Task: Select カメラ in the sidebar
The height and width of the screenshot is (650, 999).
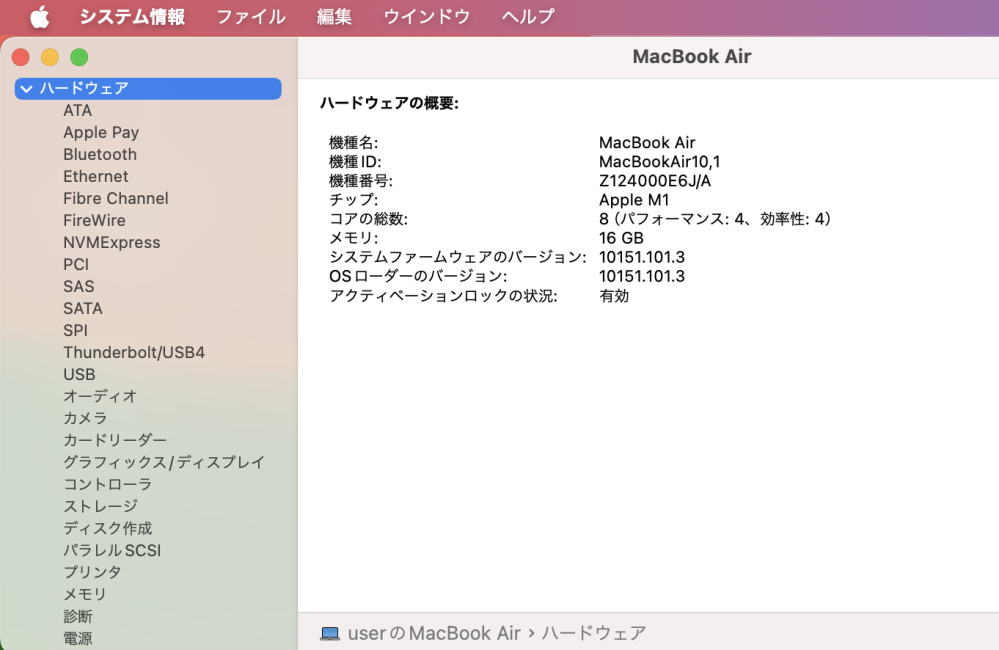Action: (85, 418)
